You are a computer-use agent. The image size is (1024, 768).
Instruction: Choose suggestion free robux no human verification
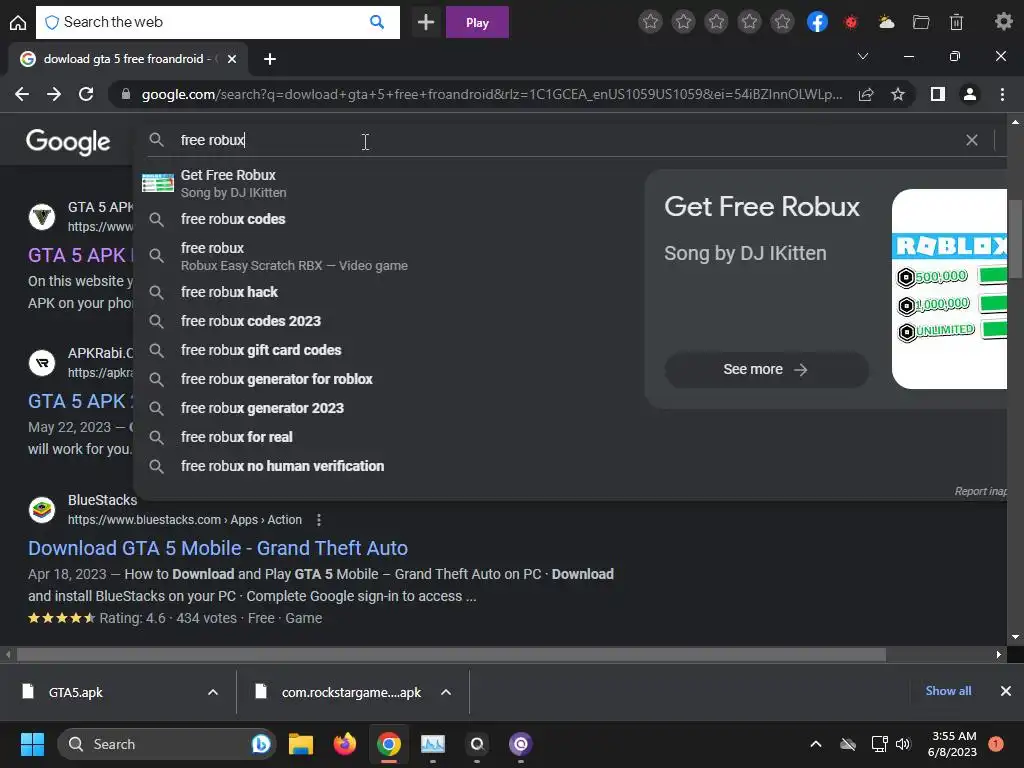283,466
